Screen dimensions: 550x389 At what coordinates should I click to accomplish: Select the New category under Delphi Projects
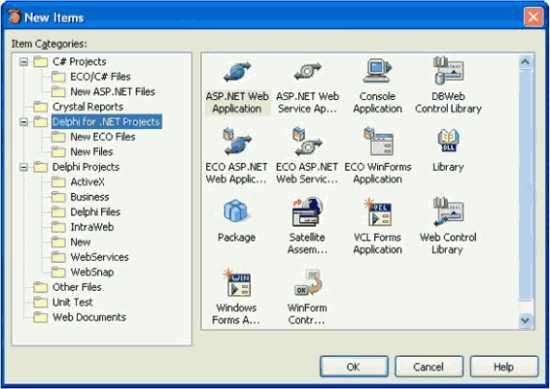click(x=80, y=242)
